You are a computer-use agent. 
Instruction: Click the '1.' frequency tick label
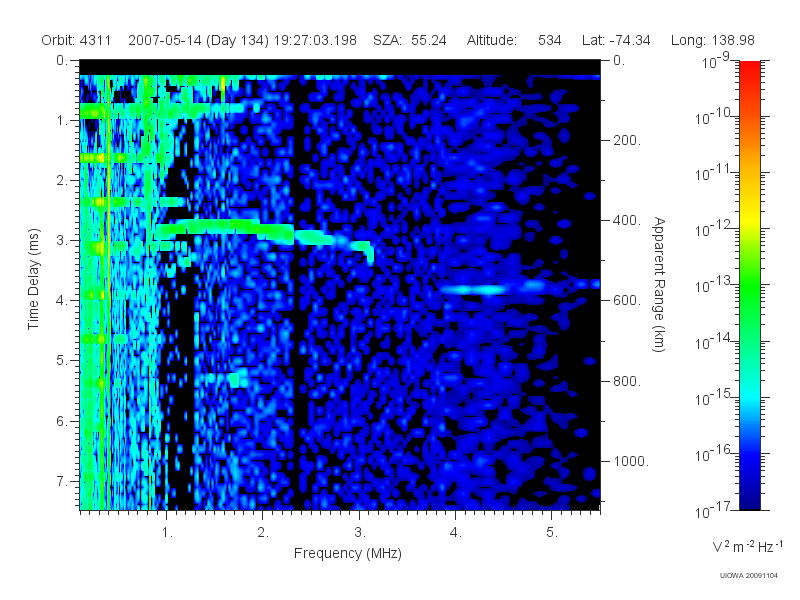click(x=167, y=533)
